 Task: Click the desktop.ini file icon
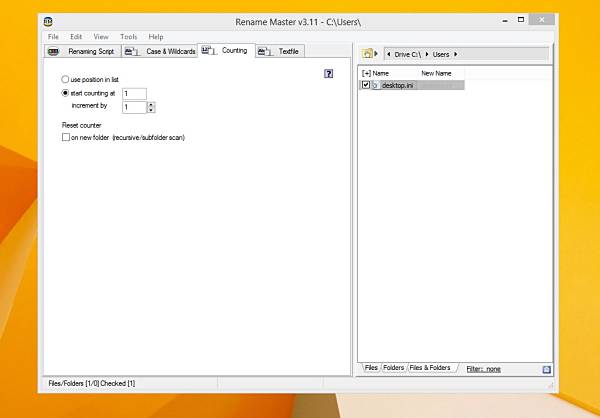click(x=375, y=85)
